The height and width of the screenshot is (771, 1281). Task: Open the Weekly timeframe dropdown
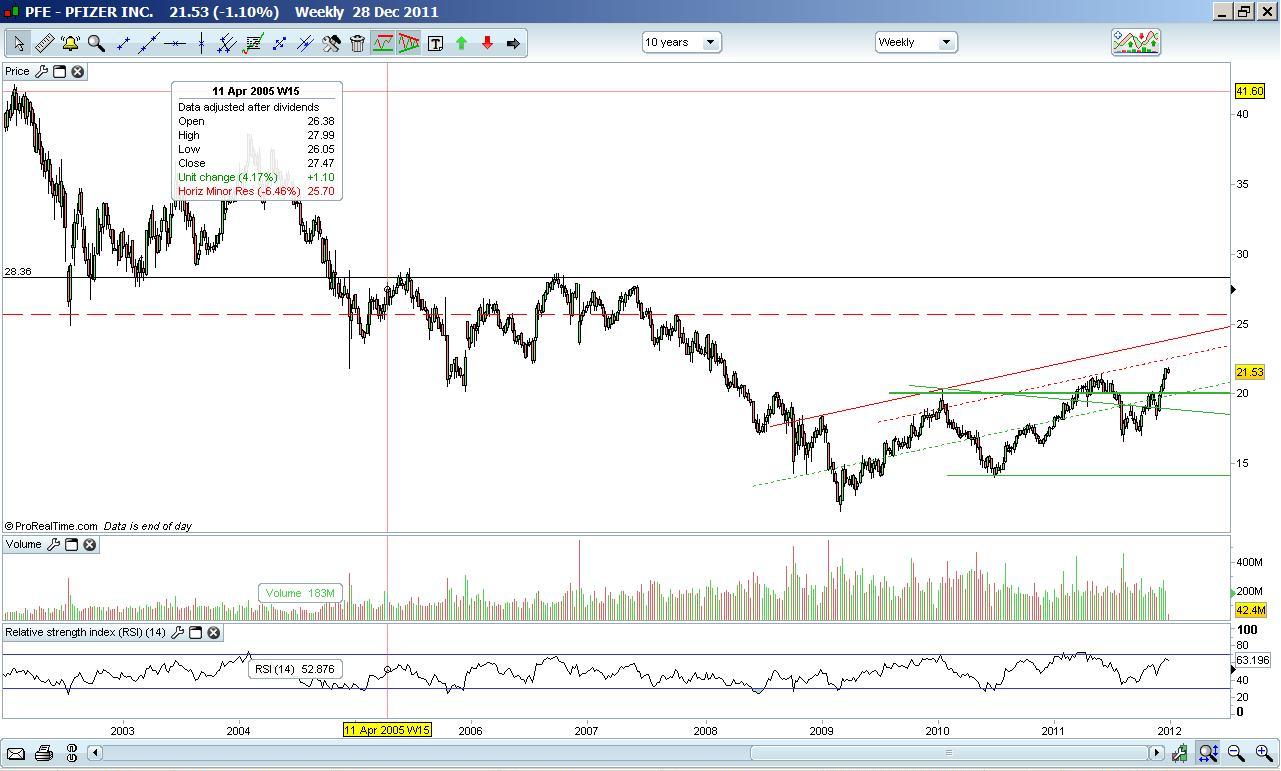click(916, 42)
